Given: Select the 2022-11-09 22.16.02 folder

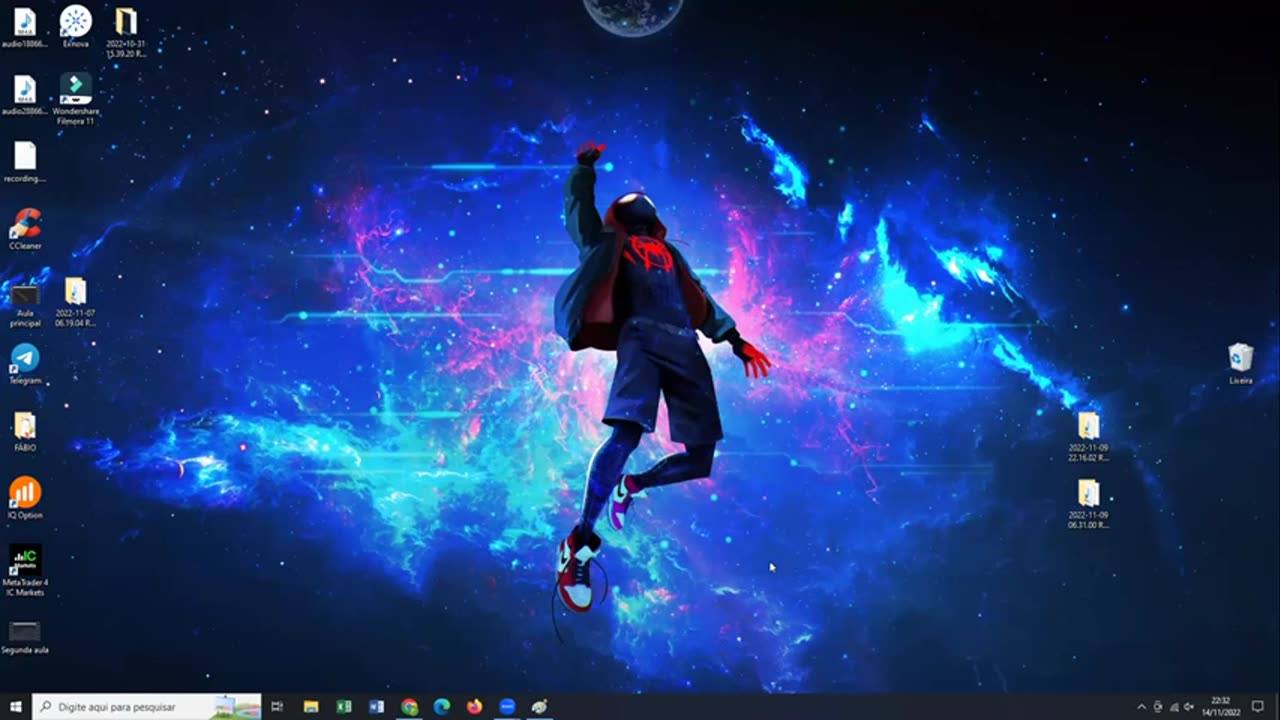Looking at the screenshot, I should (1088, 437).
